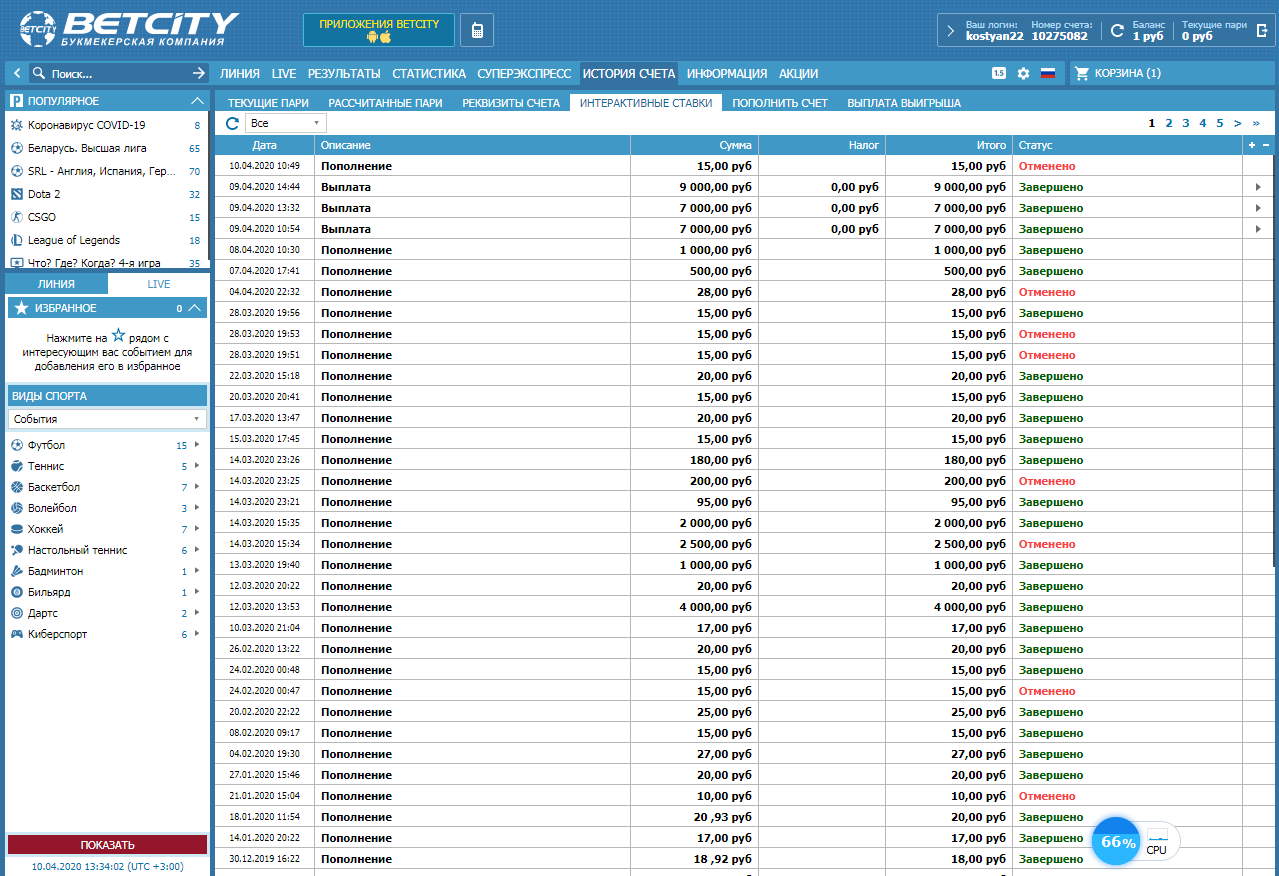The width and height of the screenshot is (1279, 876).
Task: Open settings via the gear icon
Action: point(1023,73)
